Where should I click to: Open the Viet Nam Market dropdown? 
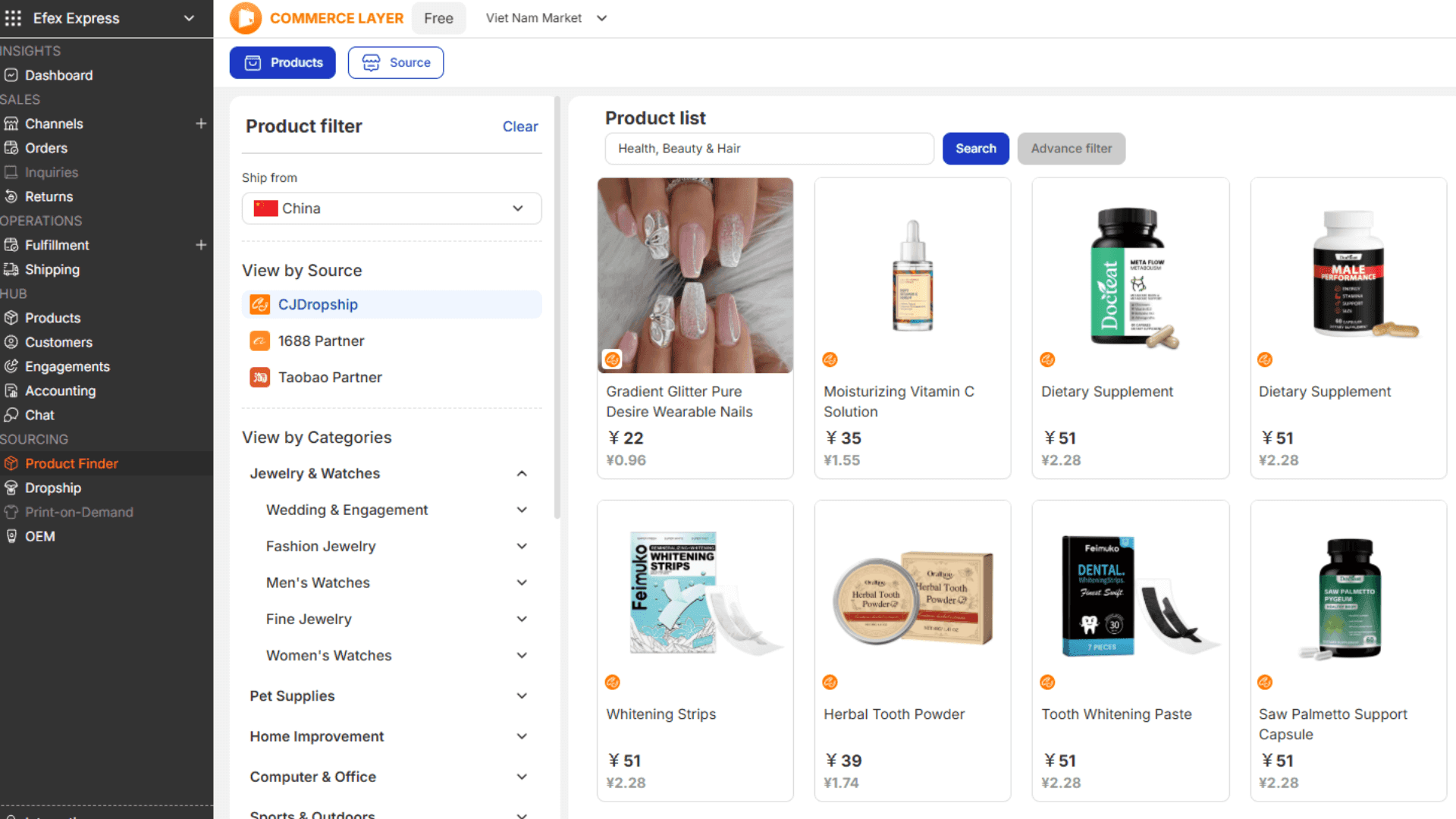click(546, 18)
